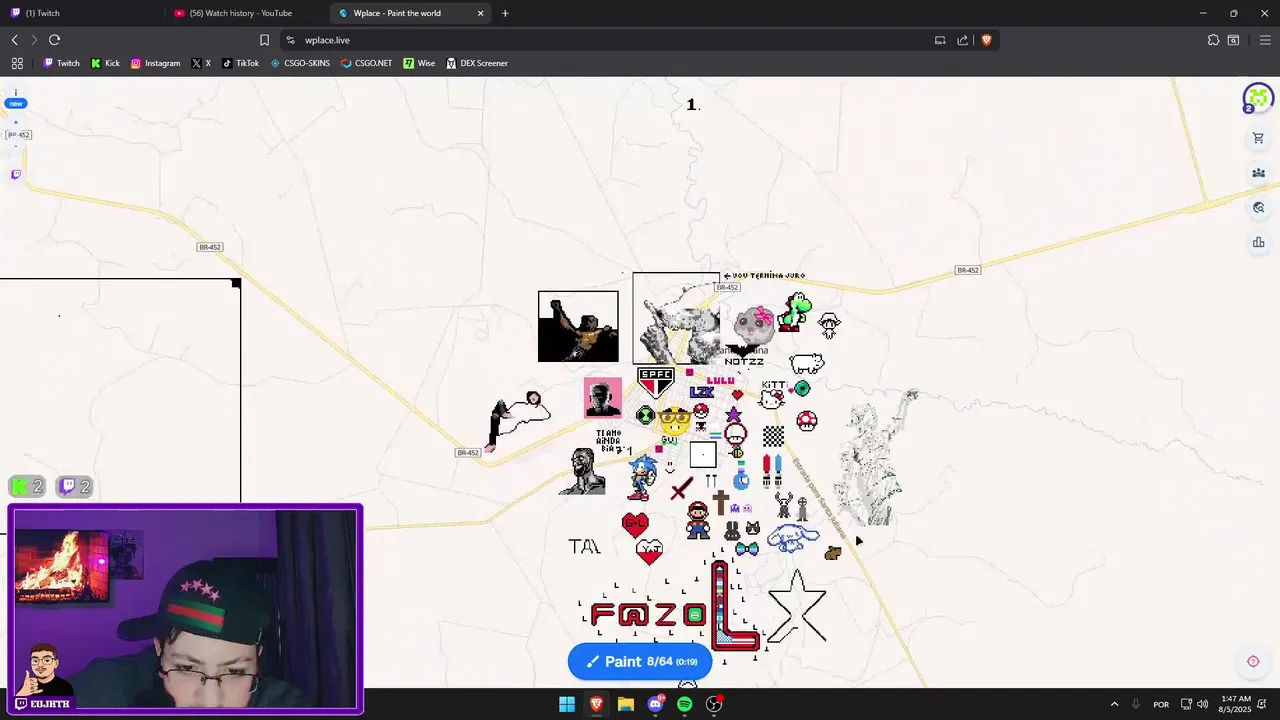Click the pink locate-me icon
1280x720 pixels.
pyautogui.click(x=1253, y=661)
